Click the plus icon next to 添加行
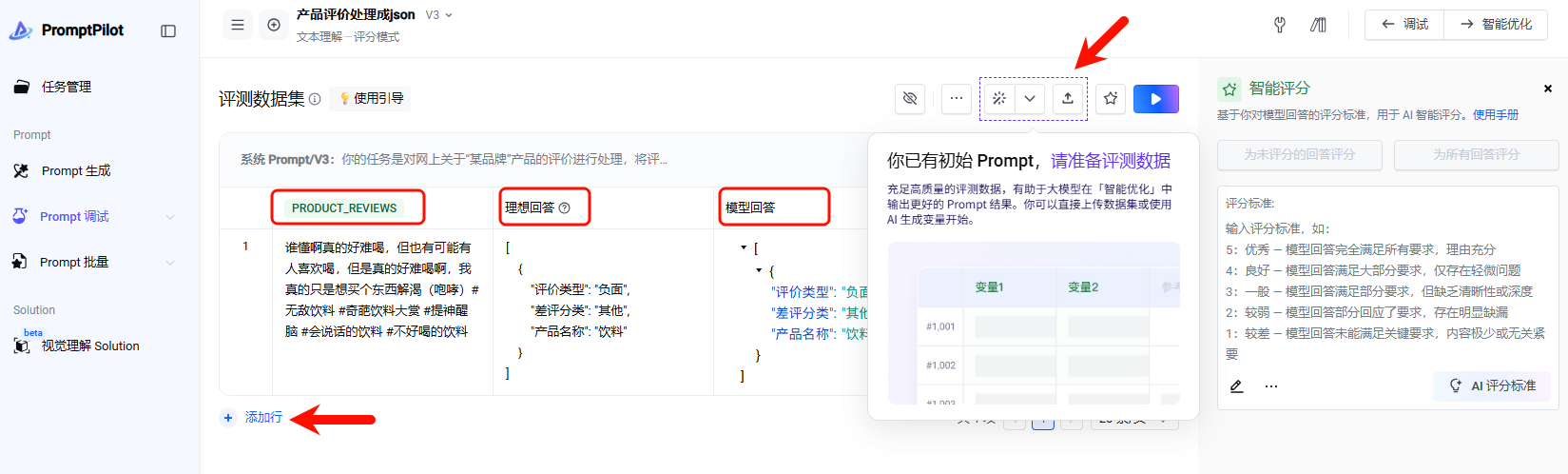Viewport: 1568px width, 474px height. (228, 418)
